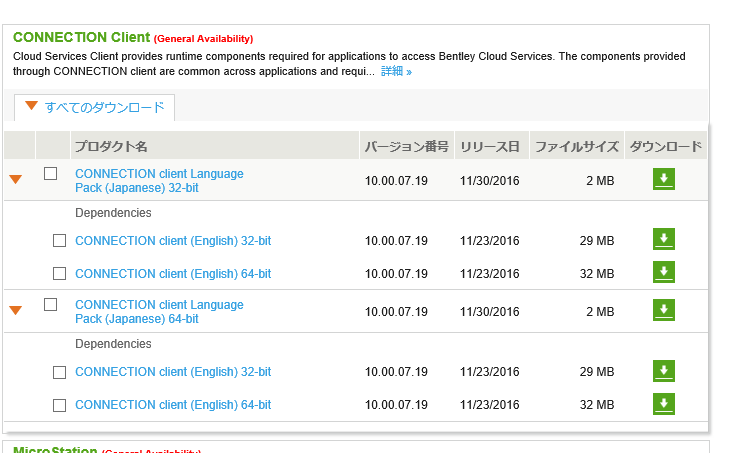Open the 詳細 » link
729x453 pixels.
pyautogui.click(x=396, y=71)
